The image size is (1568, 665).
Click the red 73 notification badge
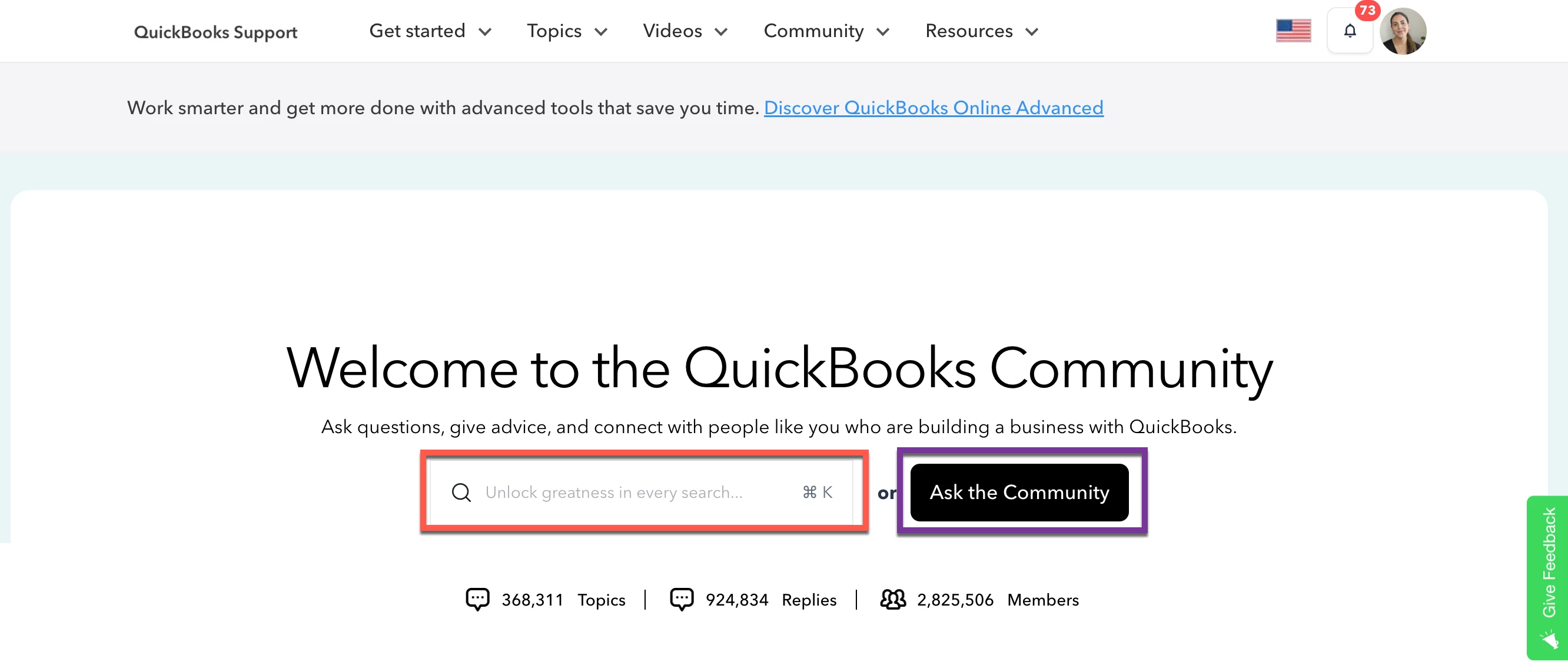click(1367, 11)
